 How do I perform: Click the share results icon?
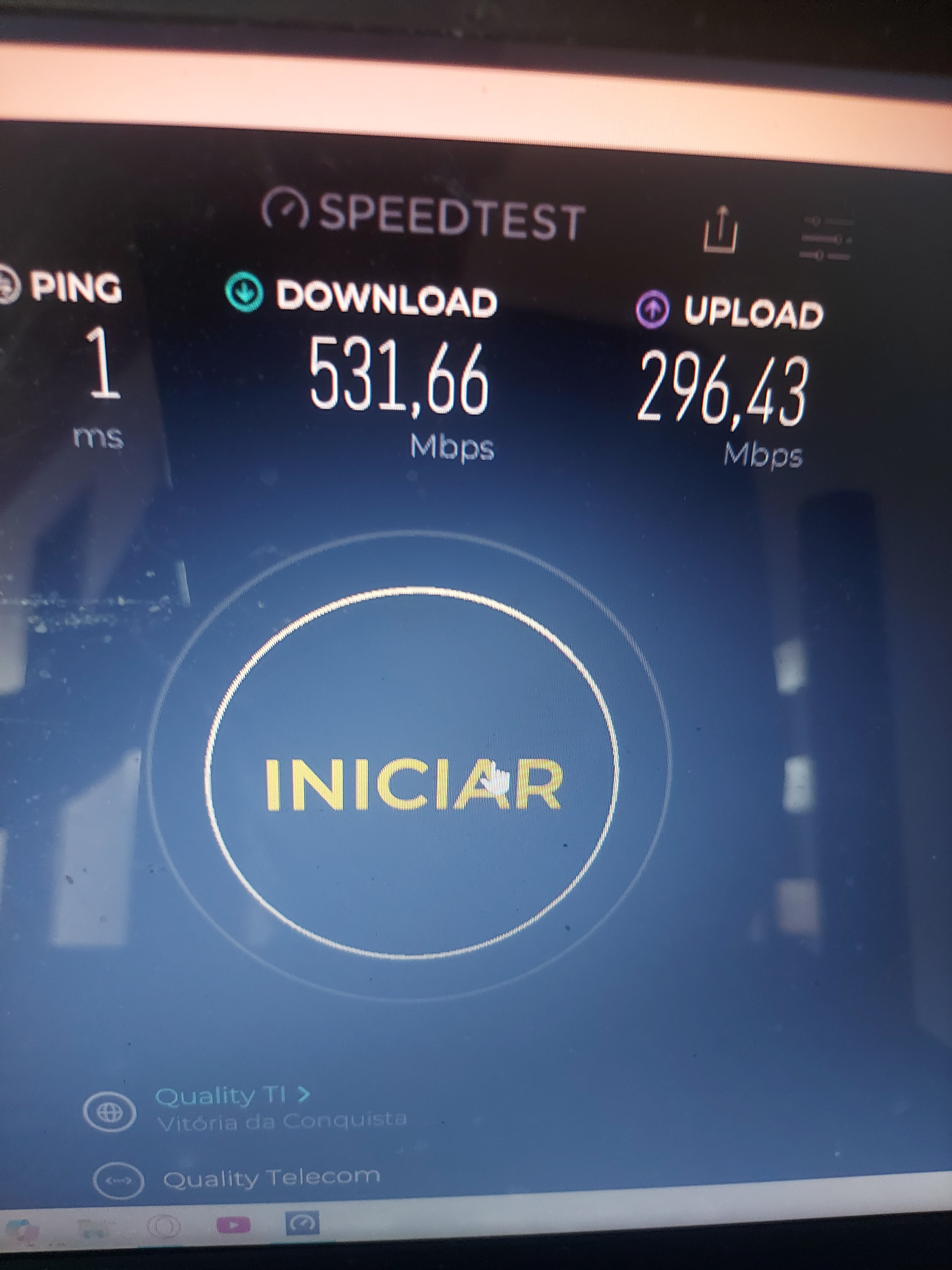tap(719, 230)
